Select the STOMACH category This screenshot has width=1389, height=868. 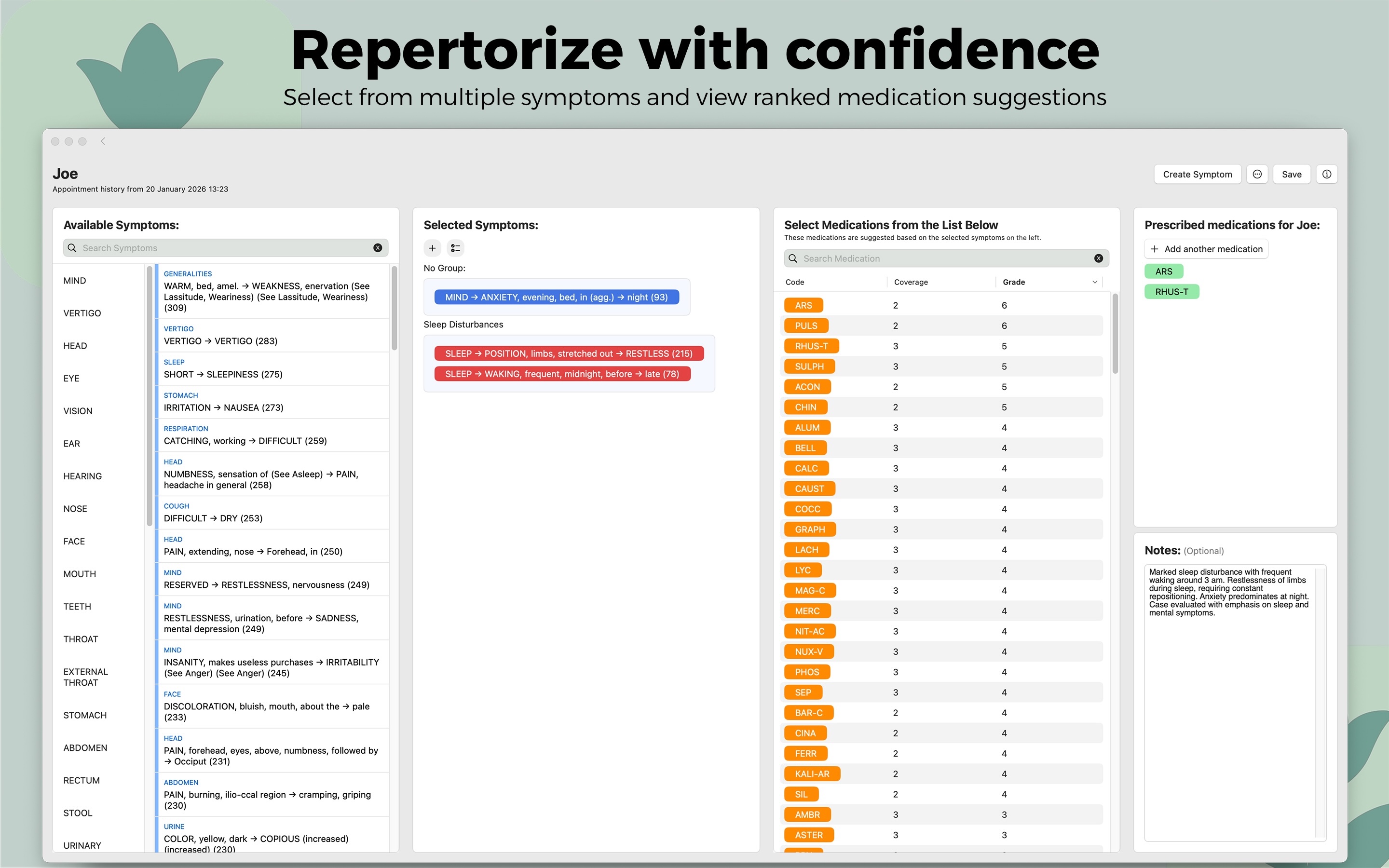tap(85, 715)
